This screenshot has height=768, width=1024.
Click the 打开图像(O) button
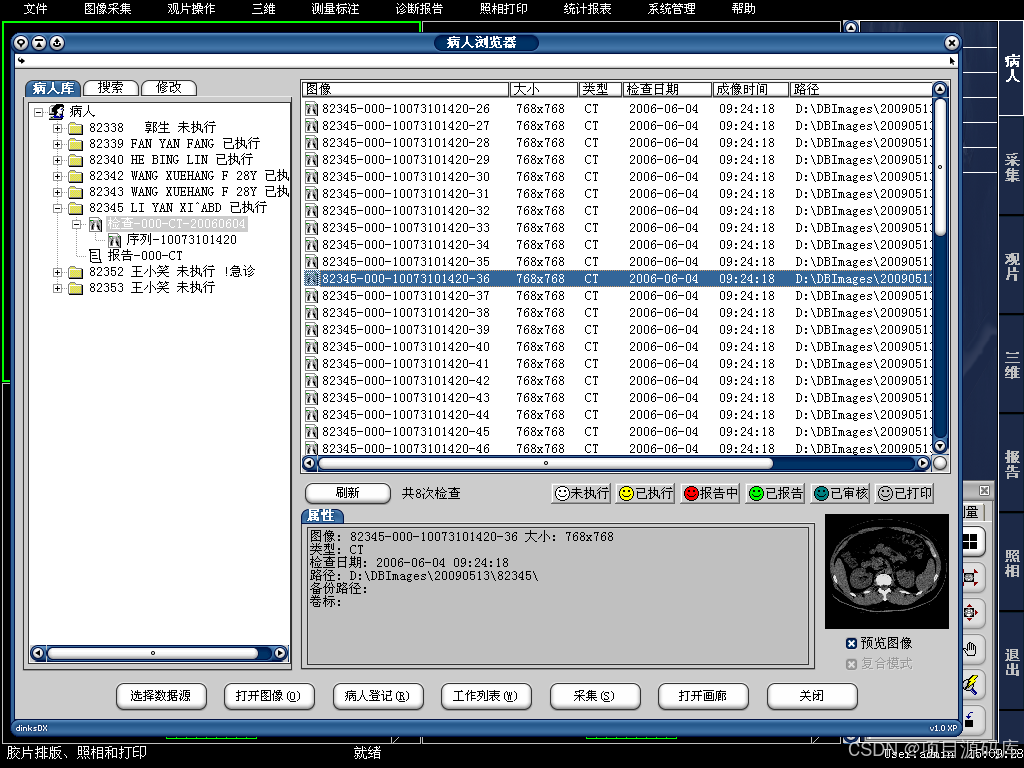[x=269, y=696]
